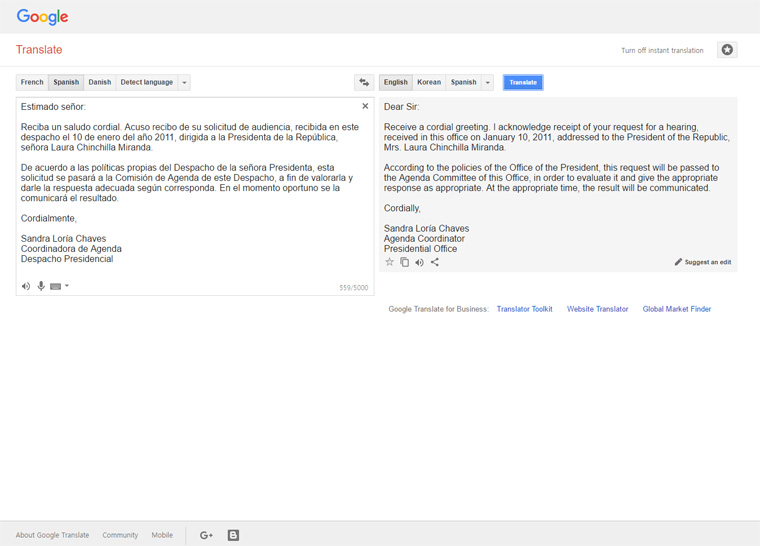Select Korean as target language
The image size is (760, 546).
click(x=429, y=82)
